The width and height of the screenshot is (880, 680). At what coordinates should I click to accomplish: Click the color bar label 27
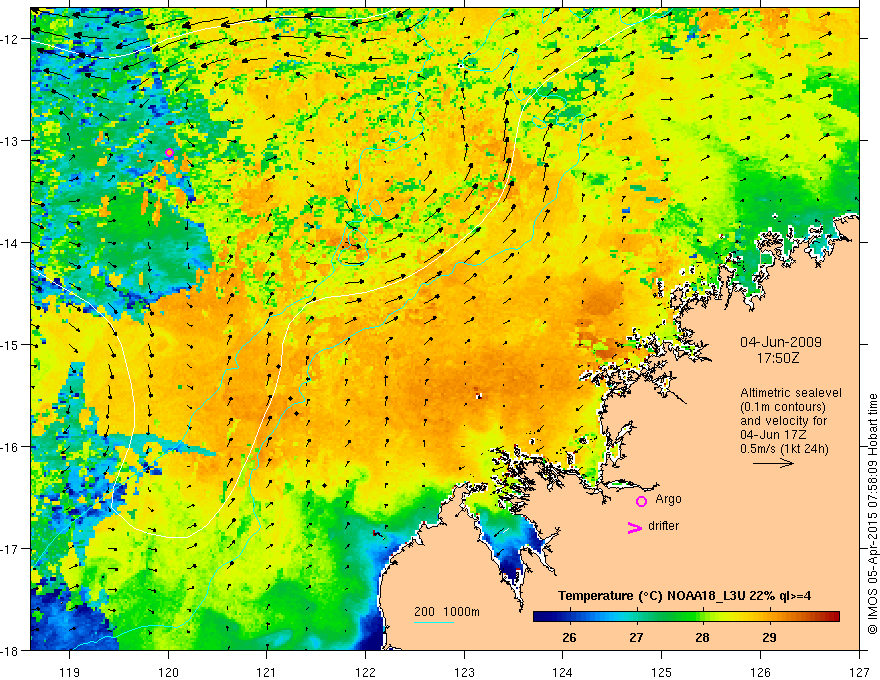tap(636, 637)
